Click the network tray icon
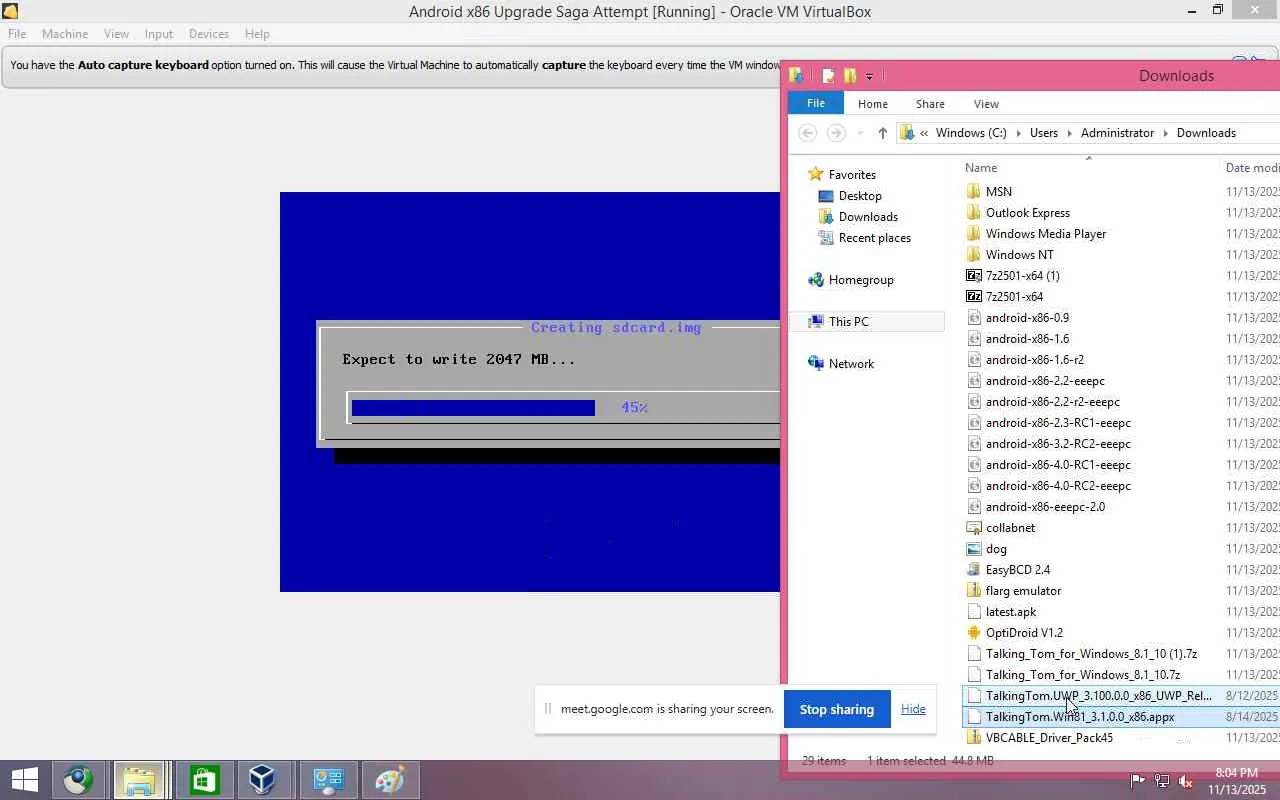The width and height of the screenshot is (1280, 800). click(1162, 781)
